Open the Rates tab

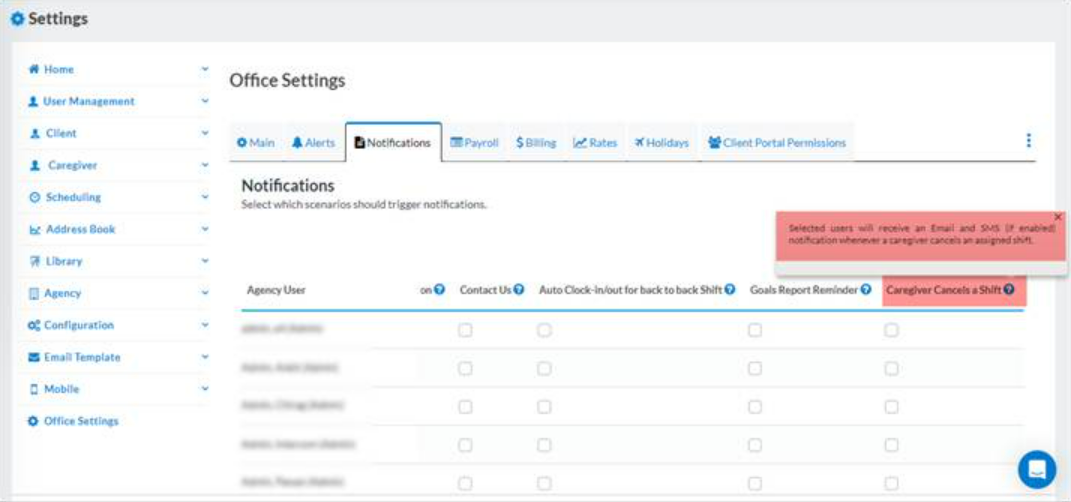click(x=595, y=143)
